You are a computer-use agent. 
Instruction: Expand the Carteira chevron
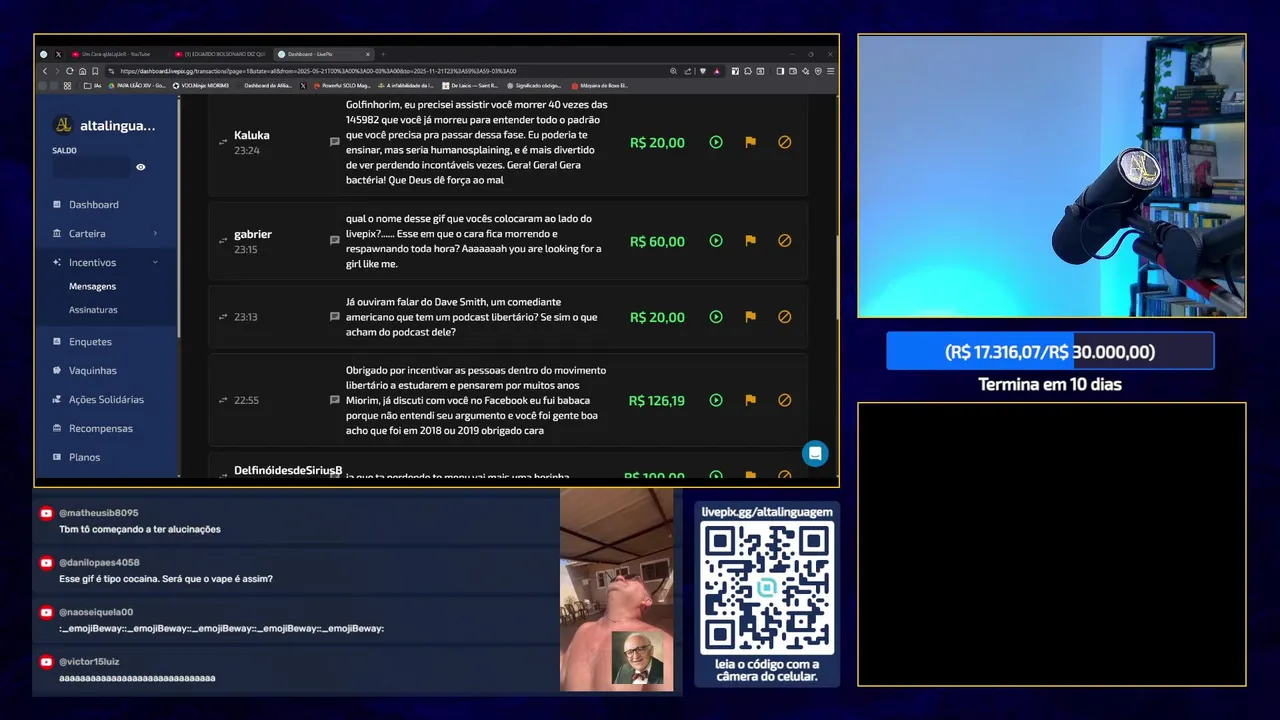155,233
